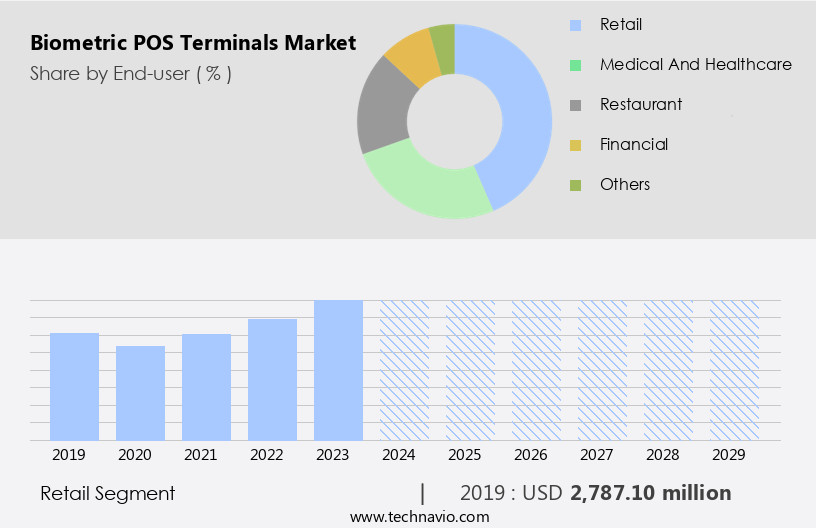816x528 pixels.
Task: Open the www.technavio.com link
Action: 419,517
